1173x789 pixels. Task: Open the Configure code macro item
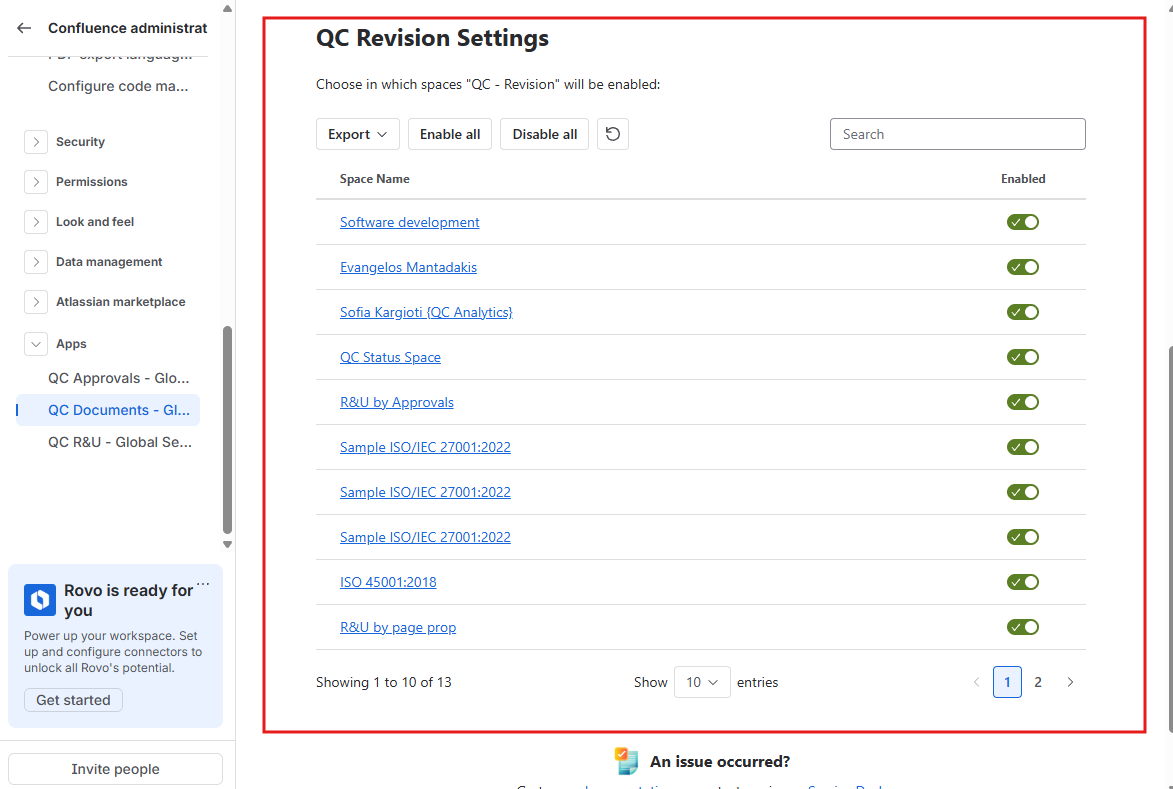point(118,86)
